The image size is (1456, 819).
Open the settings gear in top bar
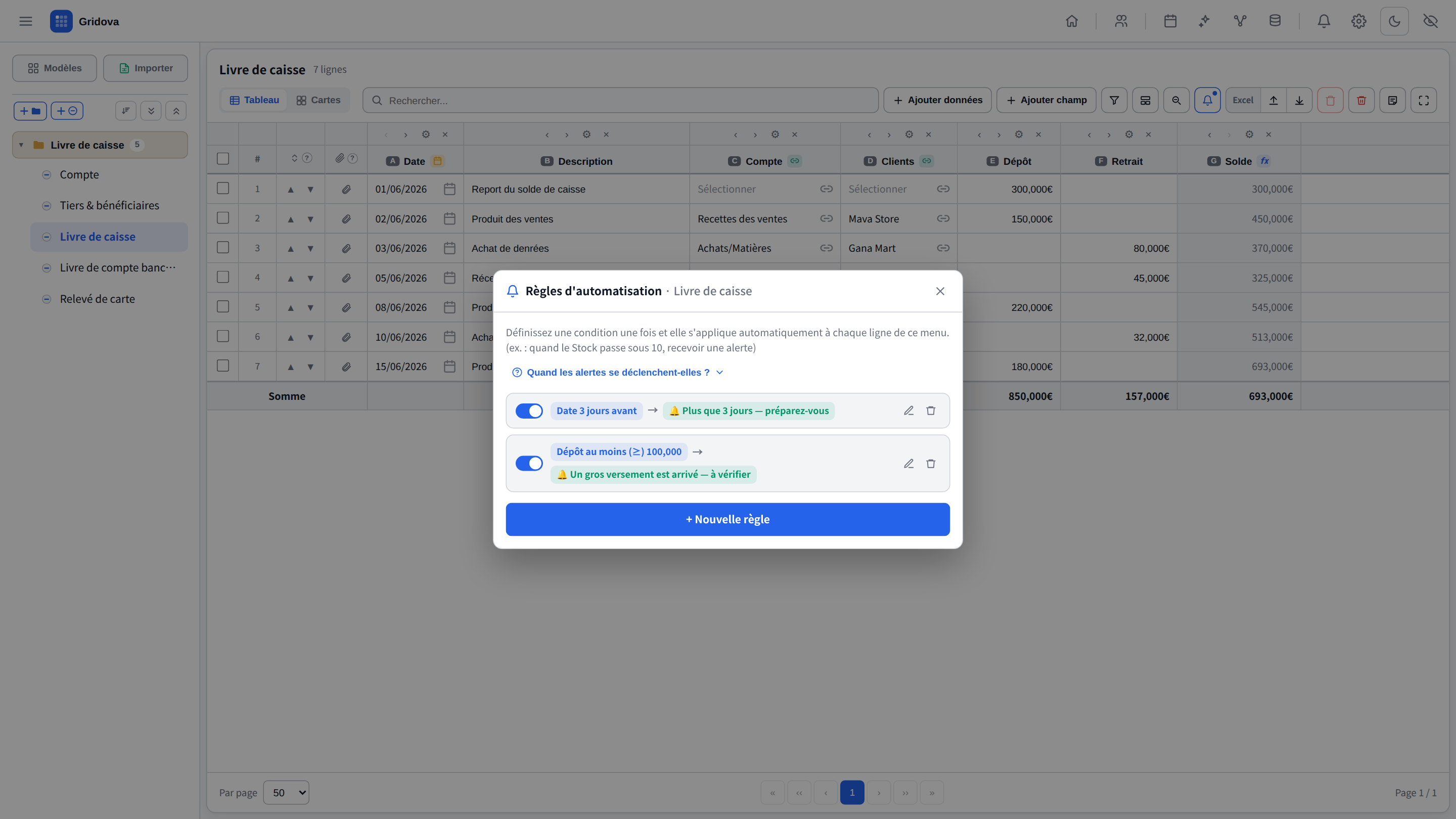pos(1359,21)
